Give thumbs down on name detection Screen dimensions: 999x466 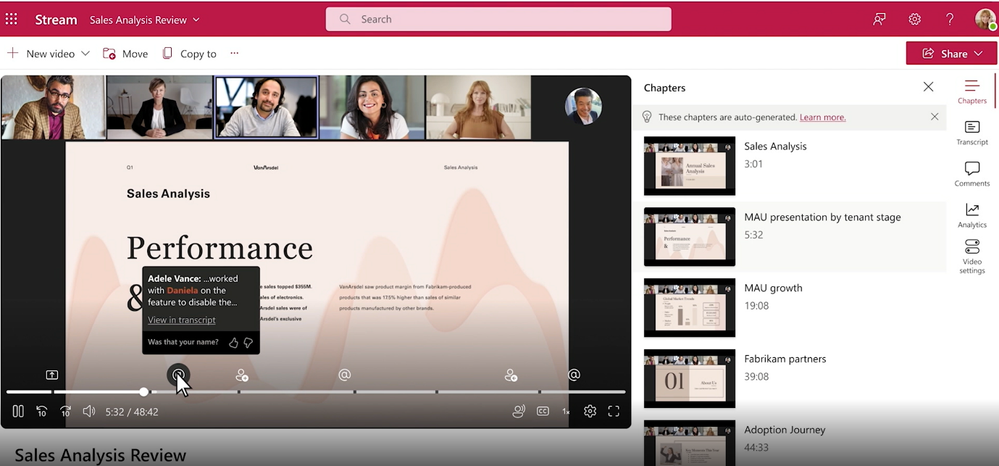248,342
